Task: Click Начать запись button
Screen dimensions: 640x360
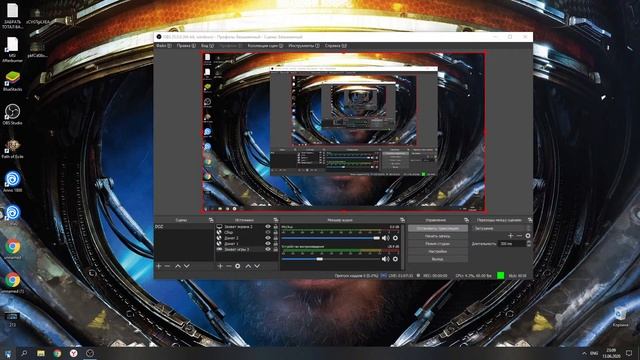Action: 438,236
